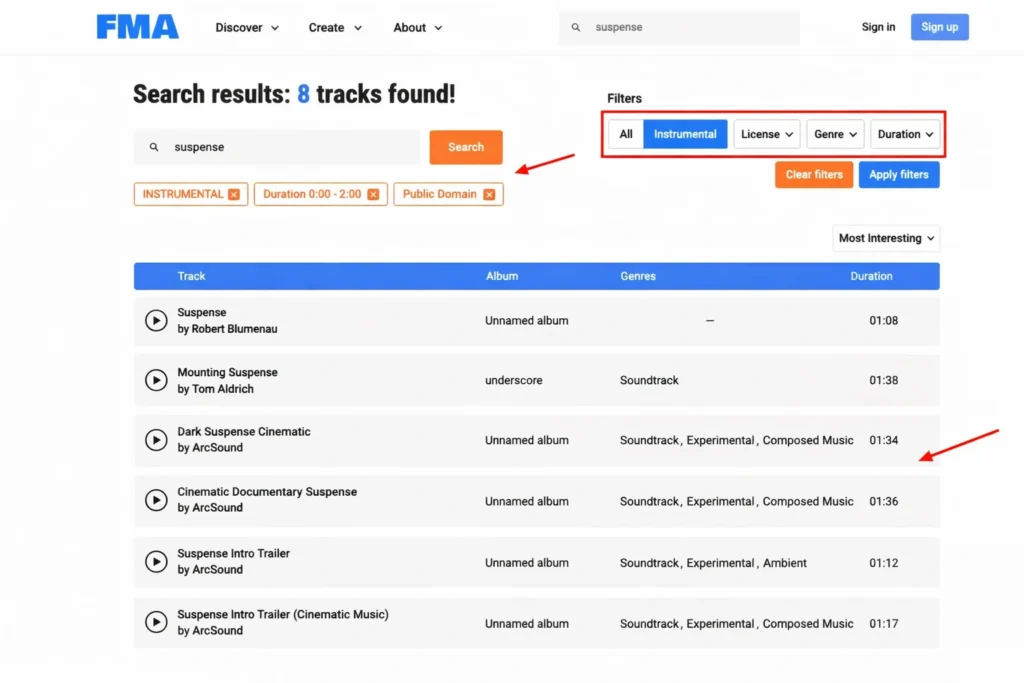
Task: Select the All filter toggle
Action: click(x=626, y=134)
